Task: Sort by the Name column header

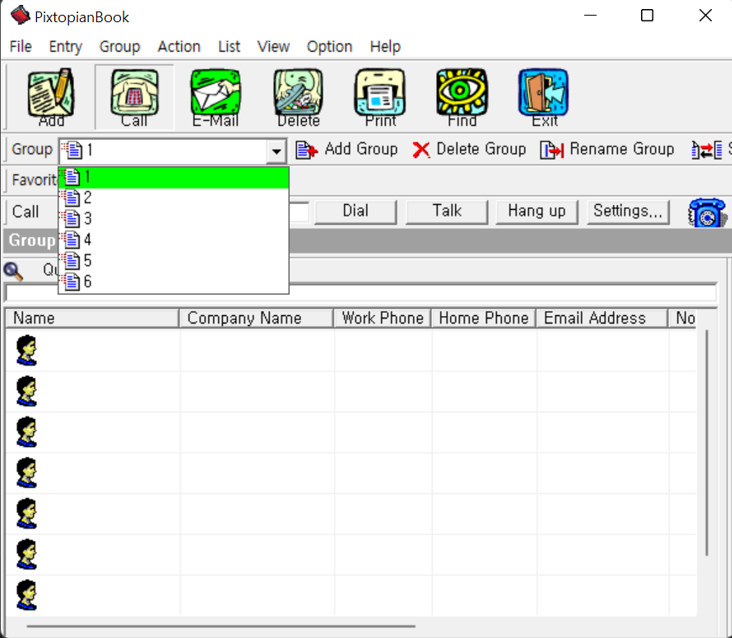Action: coord(92,318)
